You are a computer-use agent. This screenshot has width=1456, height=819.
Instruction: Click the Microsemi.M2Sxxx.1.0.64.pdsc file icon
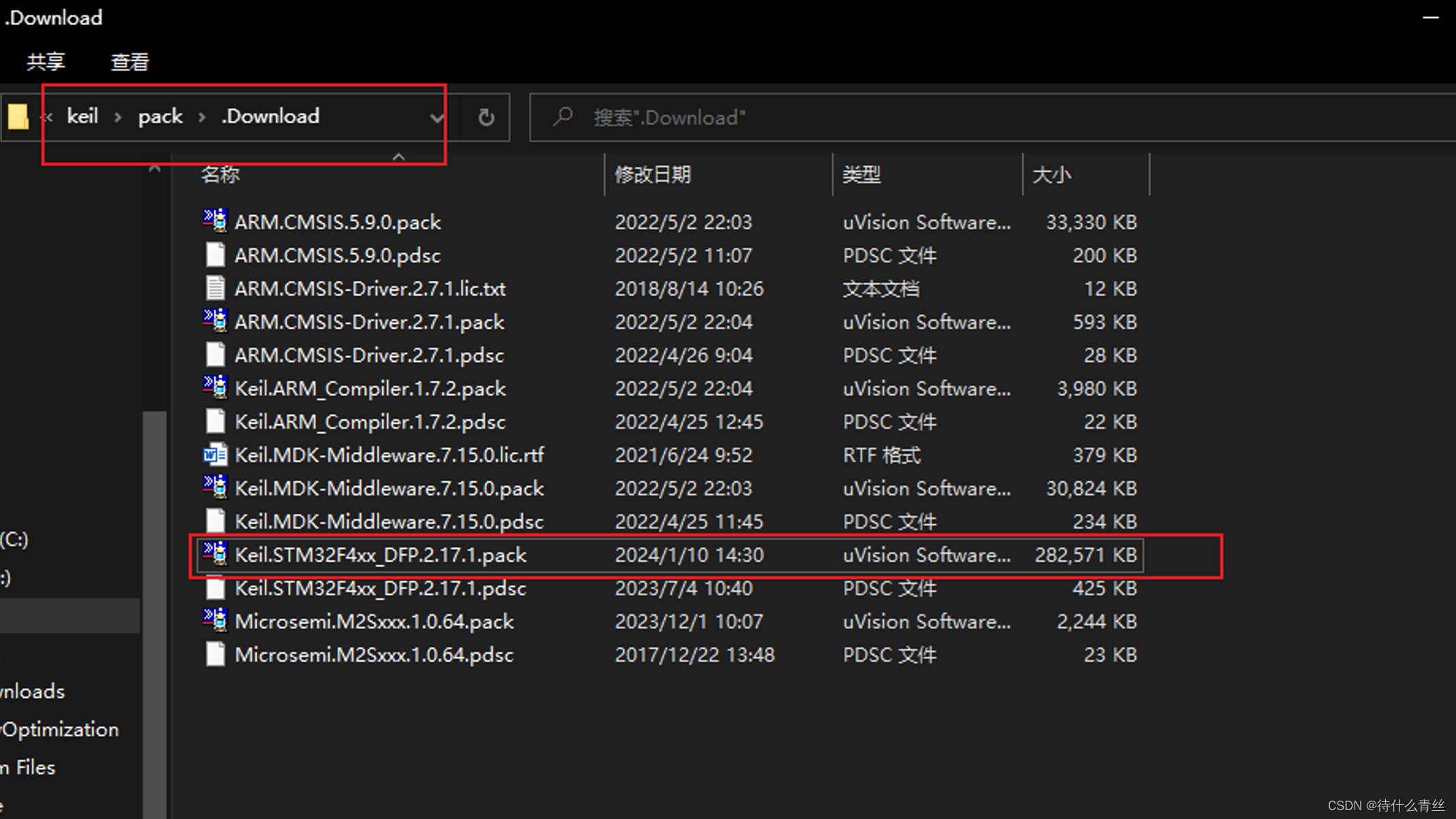(x=215, y=654)
